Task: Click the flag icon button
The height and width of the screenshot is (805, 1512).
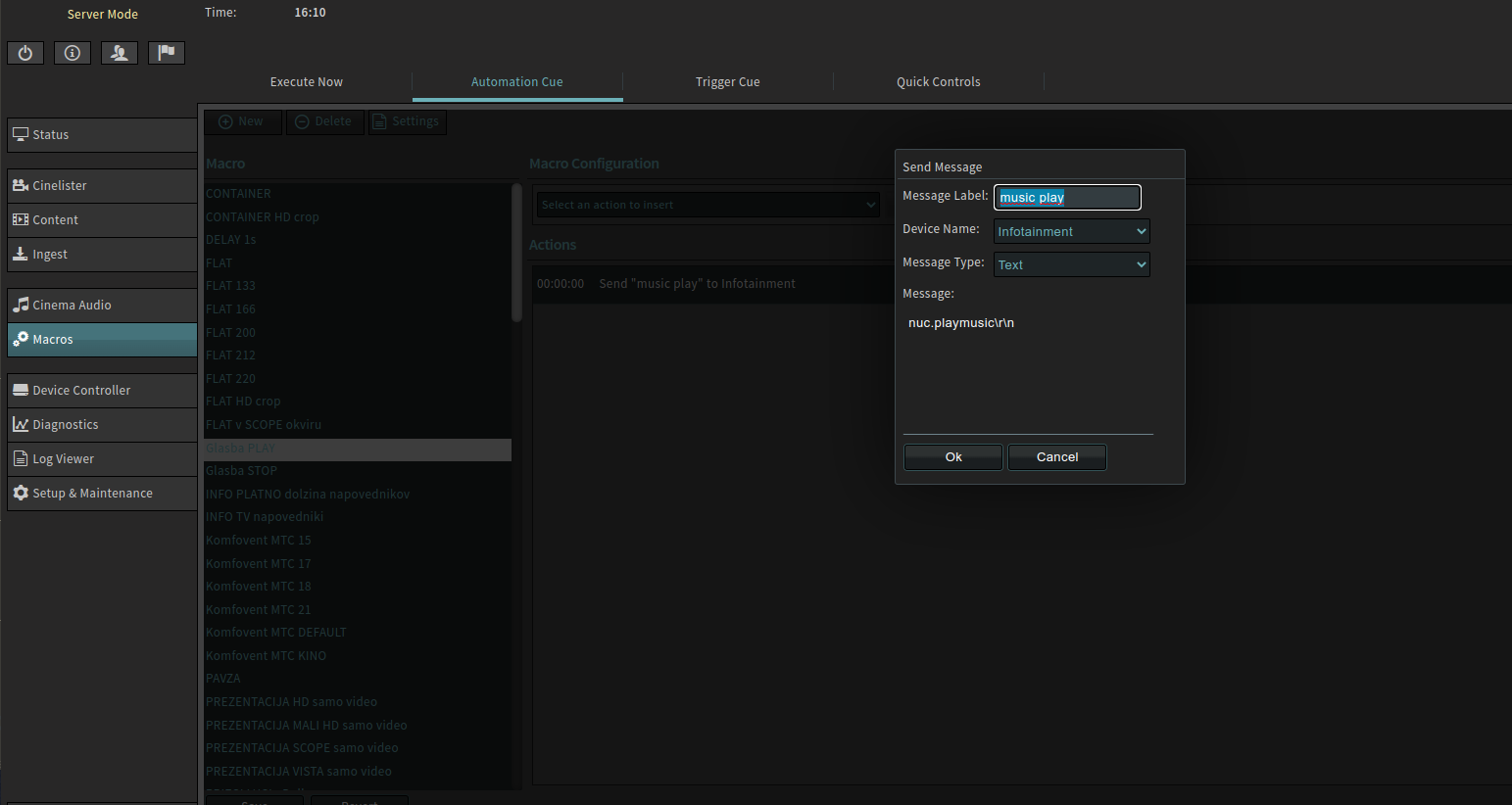Action: [167, 53]
